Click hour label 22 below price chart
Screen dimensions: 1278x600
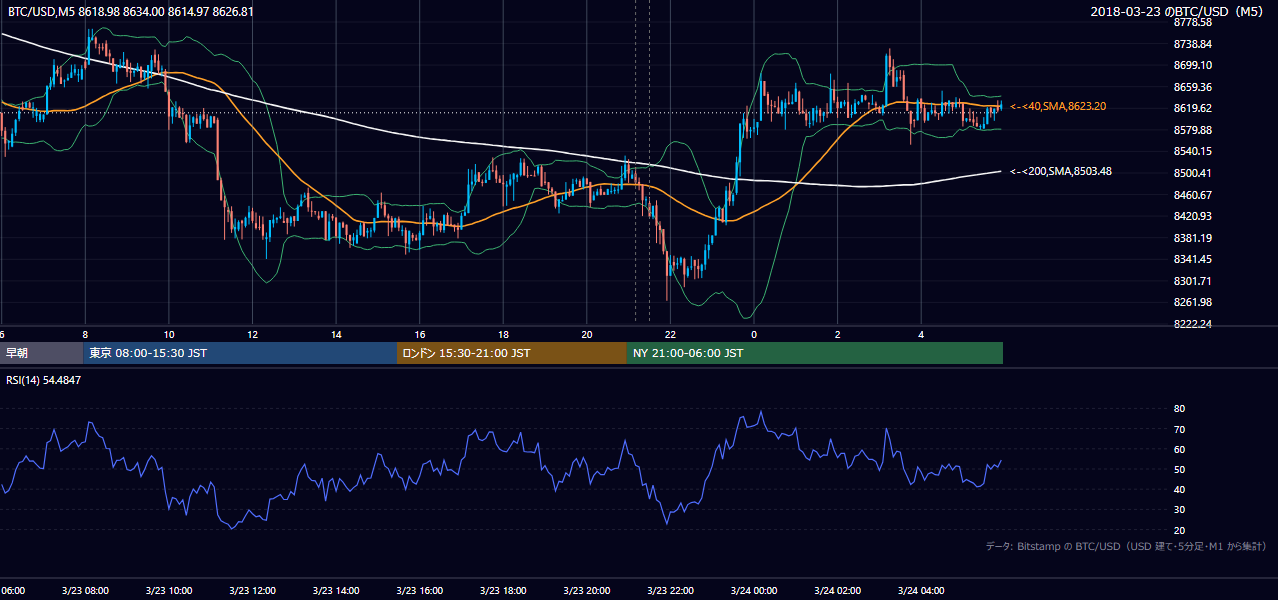click(x=670, y=334)
